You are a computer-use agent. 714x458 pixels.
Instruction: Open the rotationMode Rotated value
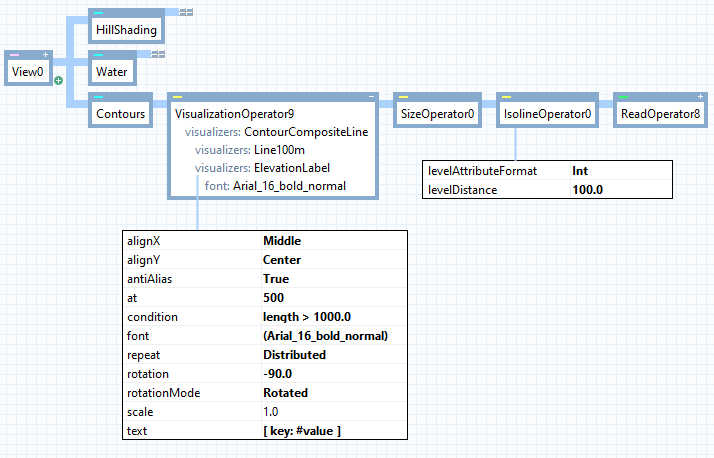click(x=285, y=393)
